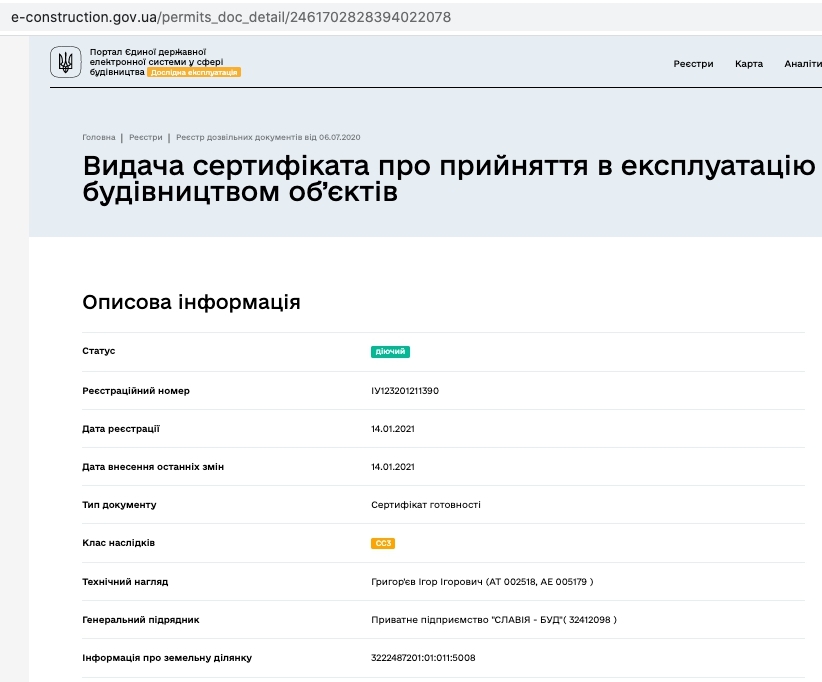Screen dimensions: 822x682
Task: Click the Дата внесення останніх змін label
Action: pos(153,467)
